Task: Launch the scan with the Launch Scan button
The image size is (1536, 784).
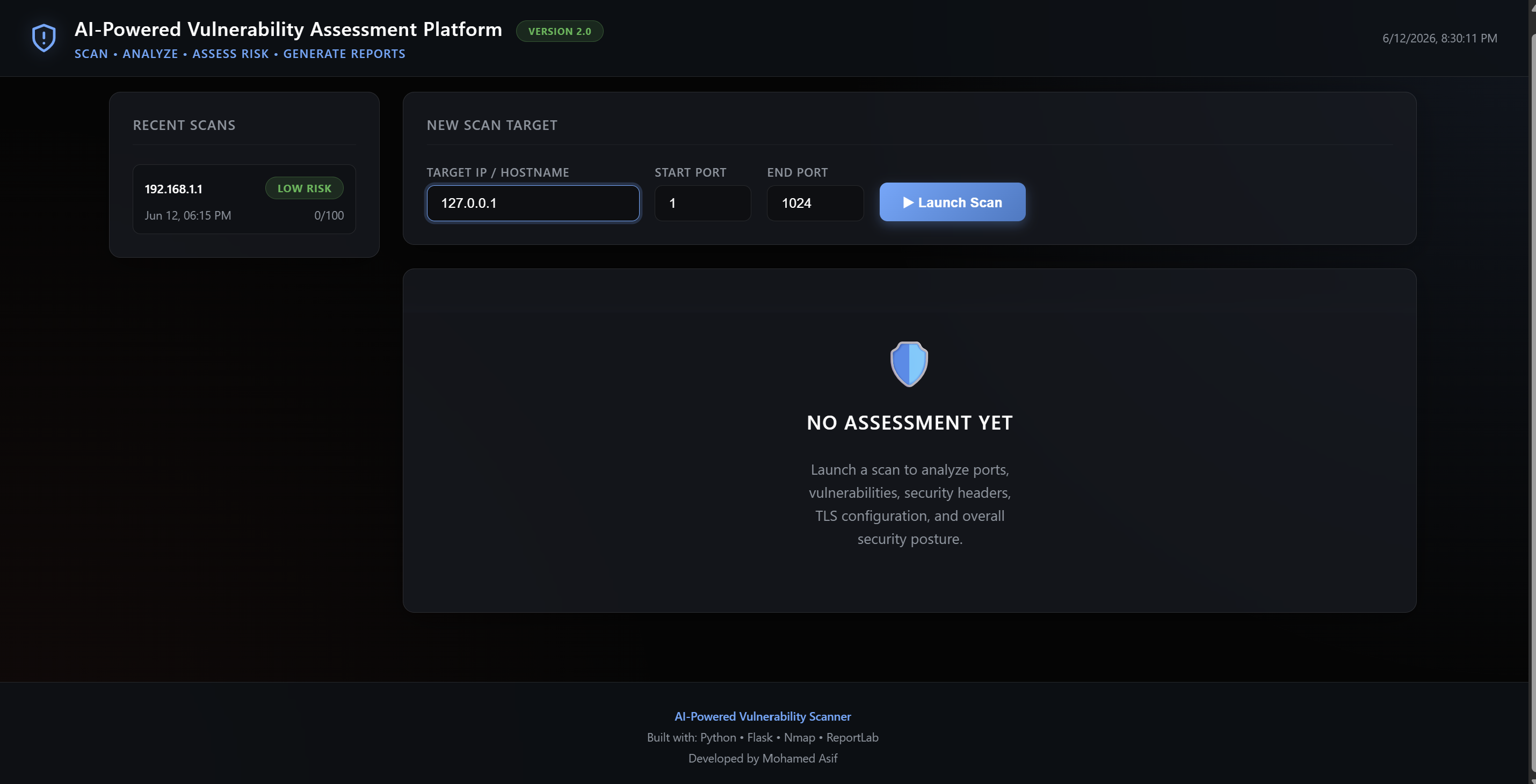Action: tap(952, 202)
